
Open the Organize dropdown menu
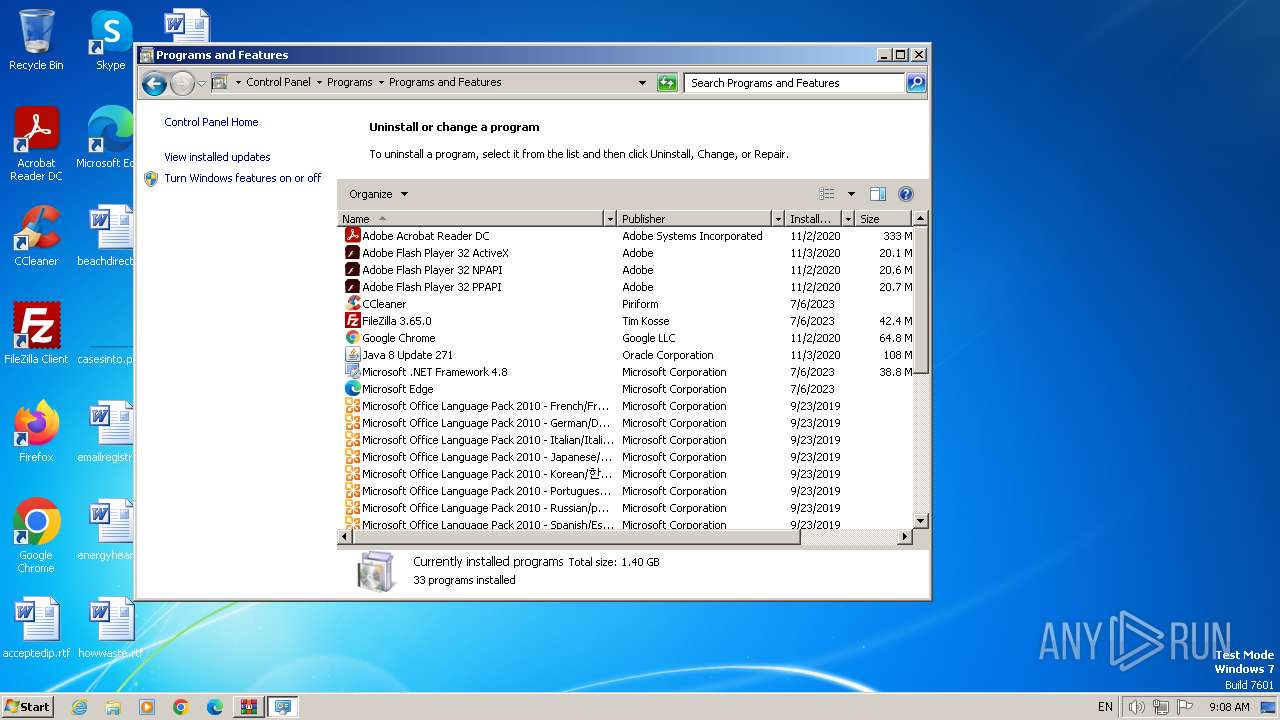point(378,194)
